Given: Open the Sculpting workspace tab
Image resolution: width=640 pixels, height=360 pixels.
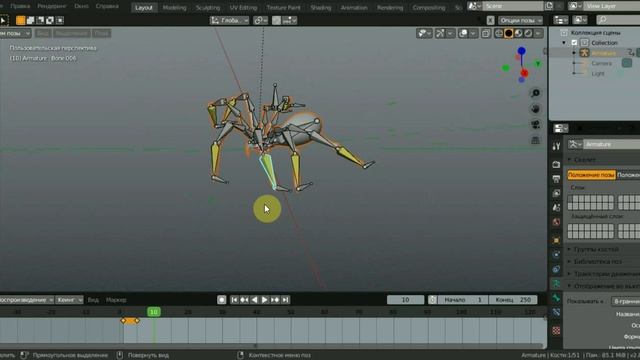Looking at the screenshot, I should [x=208, y=7].
